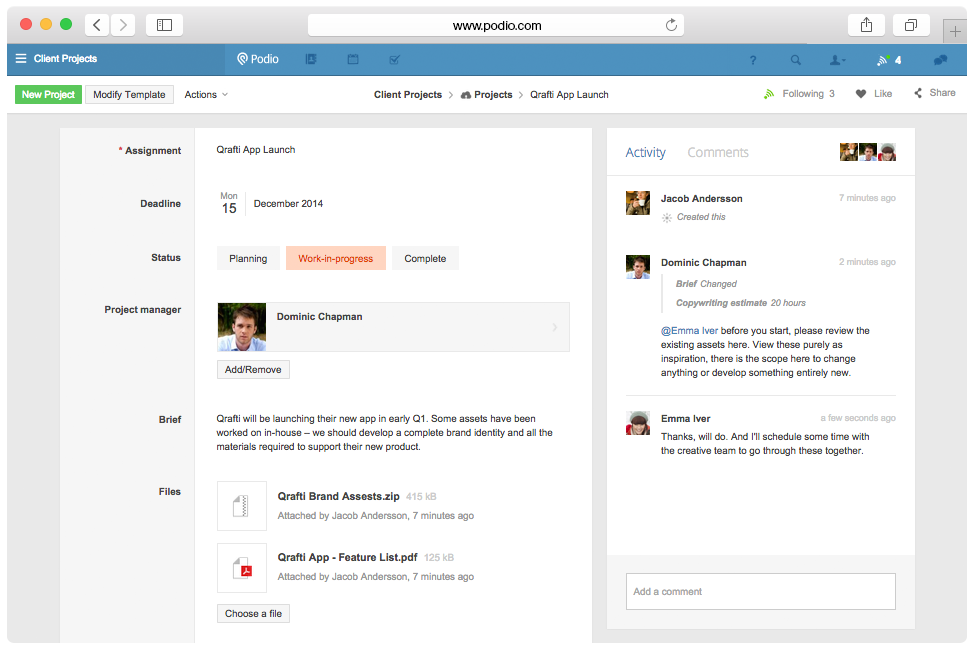Viewport: 973px width, 648px height.
Task: Click the Add a comment field
Action: coord(761,592)
